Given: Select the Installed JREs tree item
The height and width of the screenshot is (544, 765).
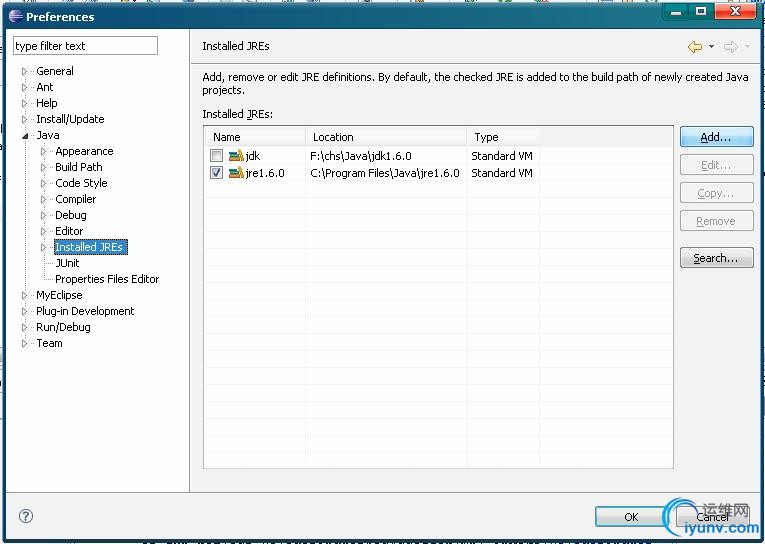Looking at the screenshot, I should coord(91,247).
